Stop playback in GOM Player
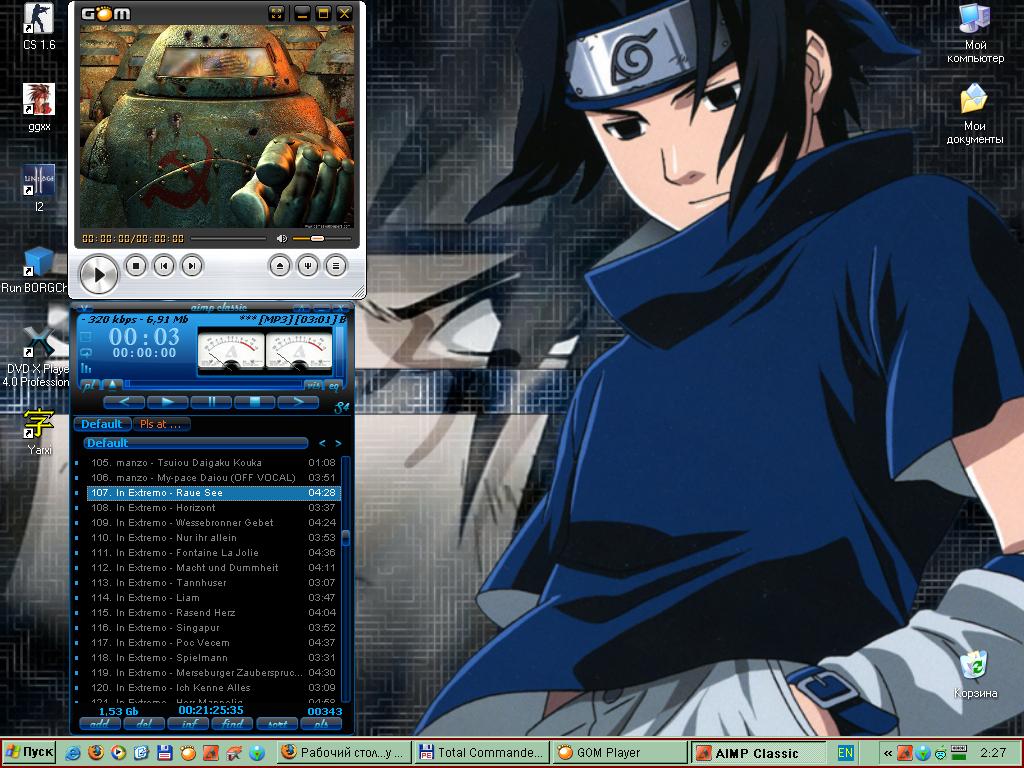Screen dimensions: 1024x768 [x=136, y=266]
